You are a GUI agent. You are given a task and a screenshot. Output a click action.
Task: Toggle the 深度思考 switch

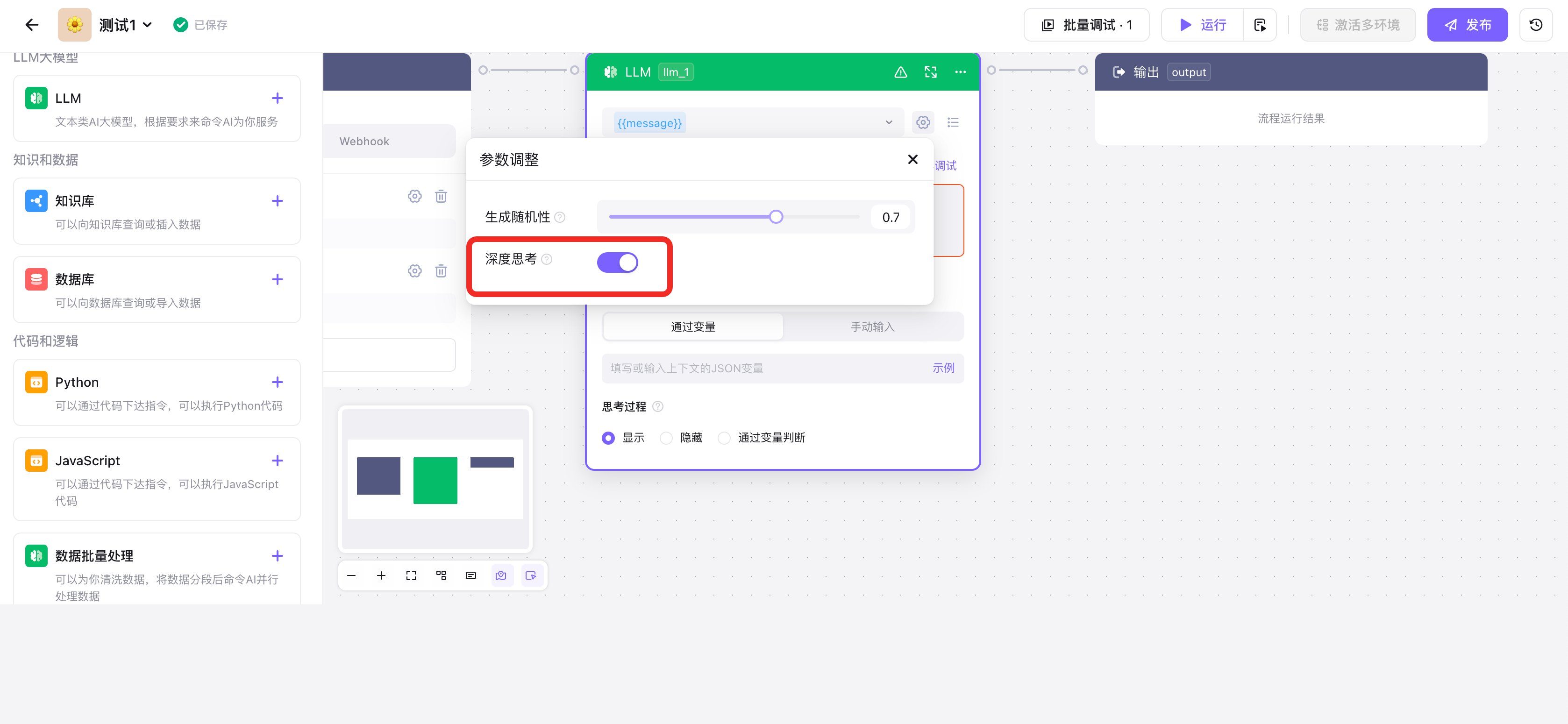pos(617,263)
